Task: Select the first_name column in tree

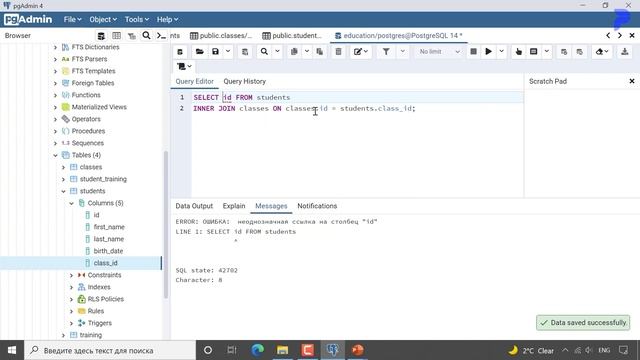Action: [109, 227]
